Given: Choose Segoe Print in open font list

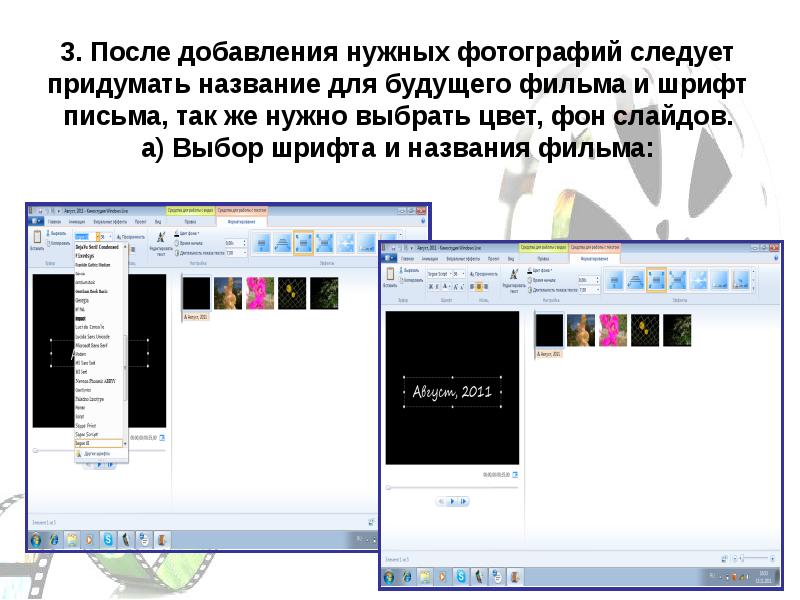Looking at the screenshot, I should click(x=86, y=426).
